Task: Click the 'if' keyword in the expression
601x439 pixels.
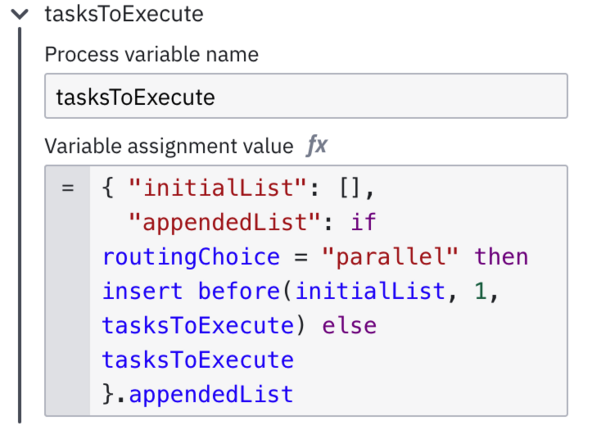Action: 363,222
